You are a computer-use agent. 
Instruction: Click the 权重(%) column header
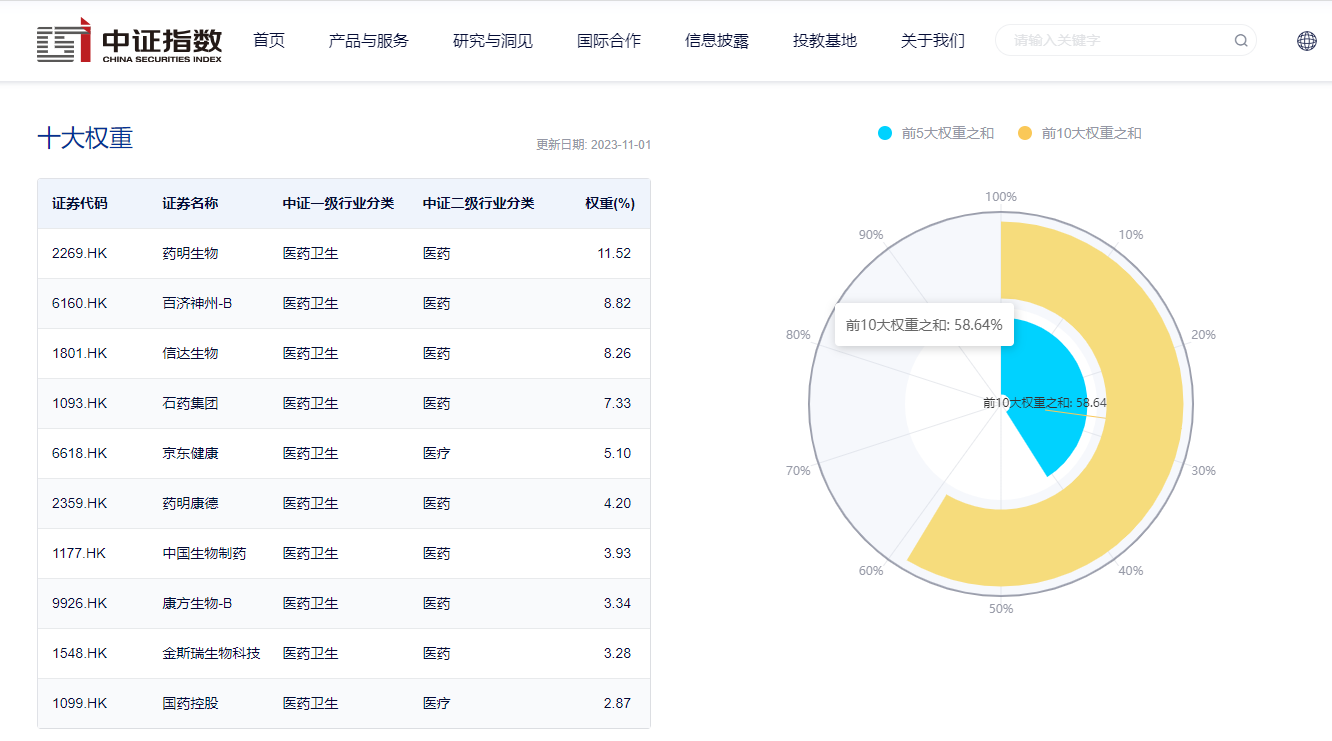(610, 204)
